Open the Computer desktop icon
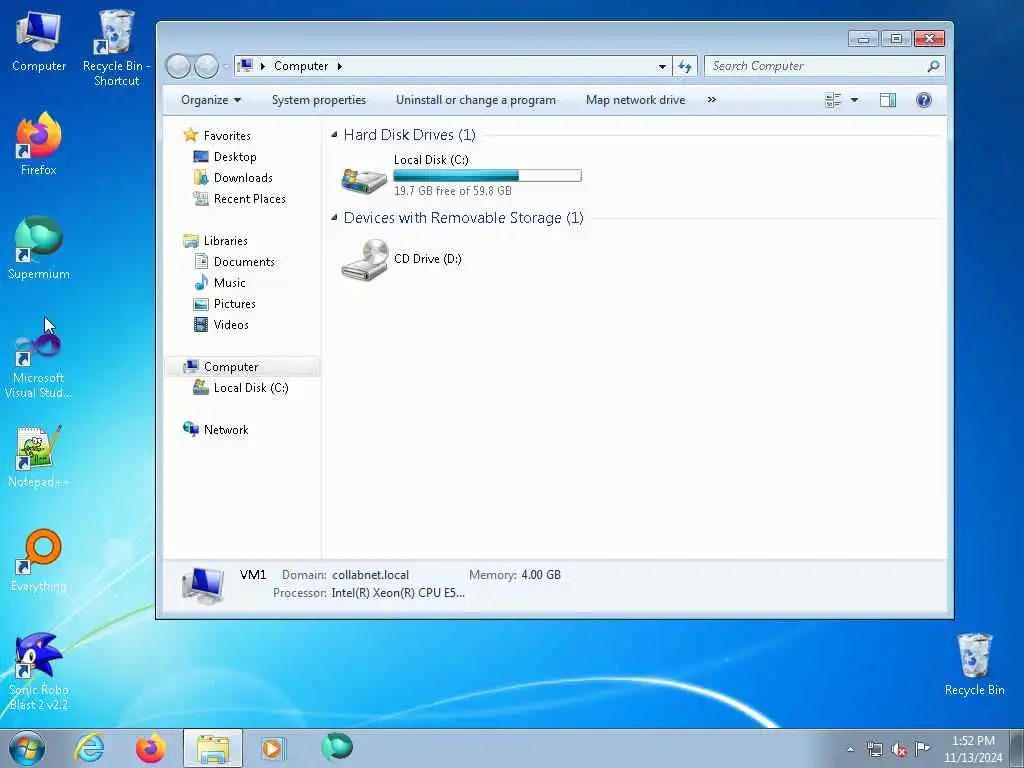The image size is (1024, 768). [39, 40]
